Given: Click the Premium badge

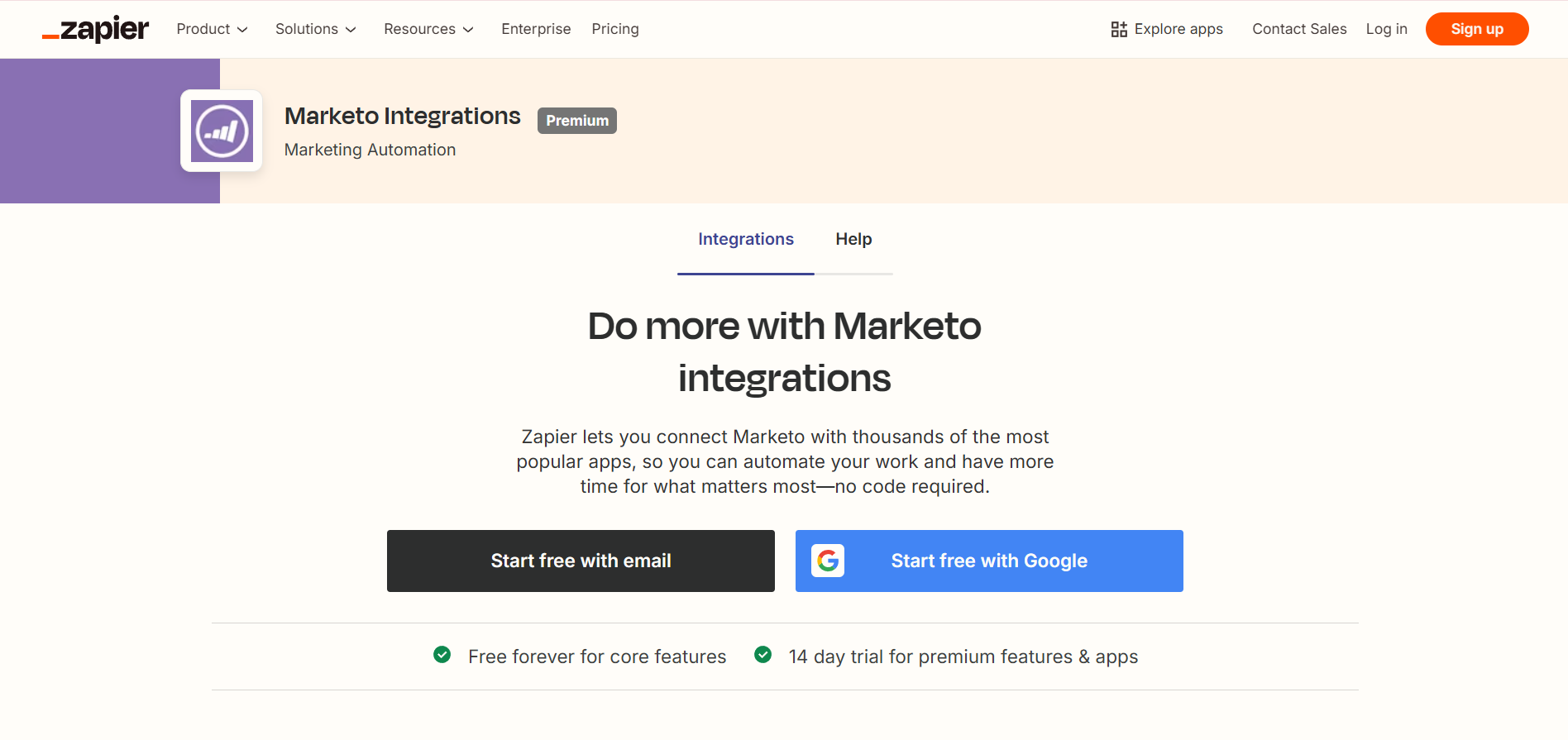Looking at the screenshot, I should pyautogui.click(x=577, y=121).
